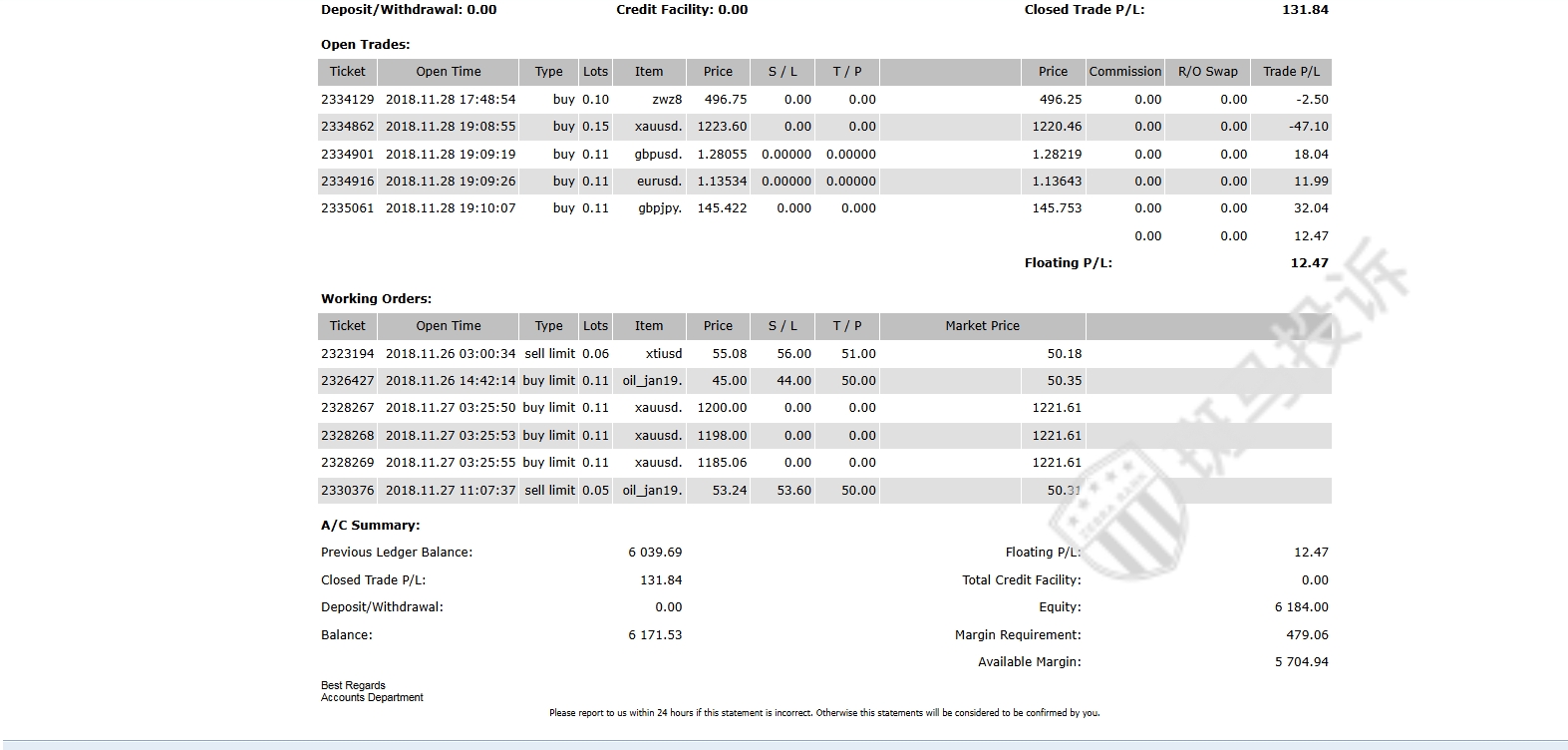Select working order ticket 2323194
1568x750 pixels.
pos(347,354)
